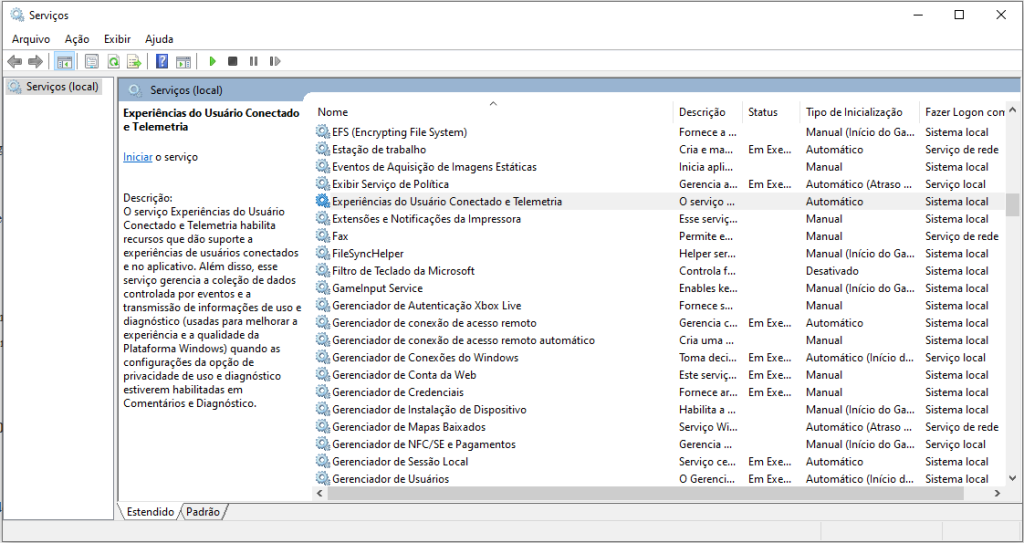Select Serviços (local) in the left tree
The image size is (1024, 543).
point(63,86)
